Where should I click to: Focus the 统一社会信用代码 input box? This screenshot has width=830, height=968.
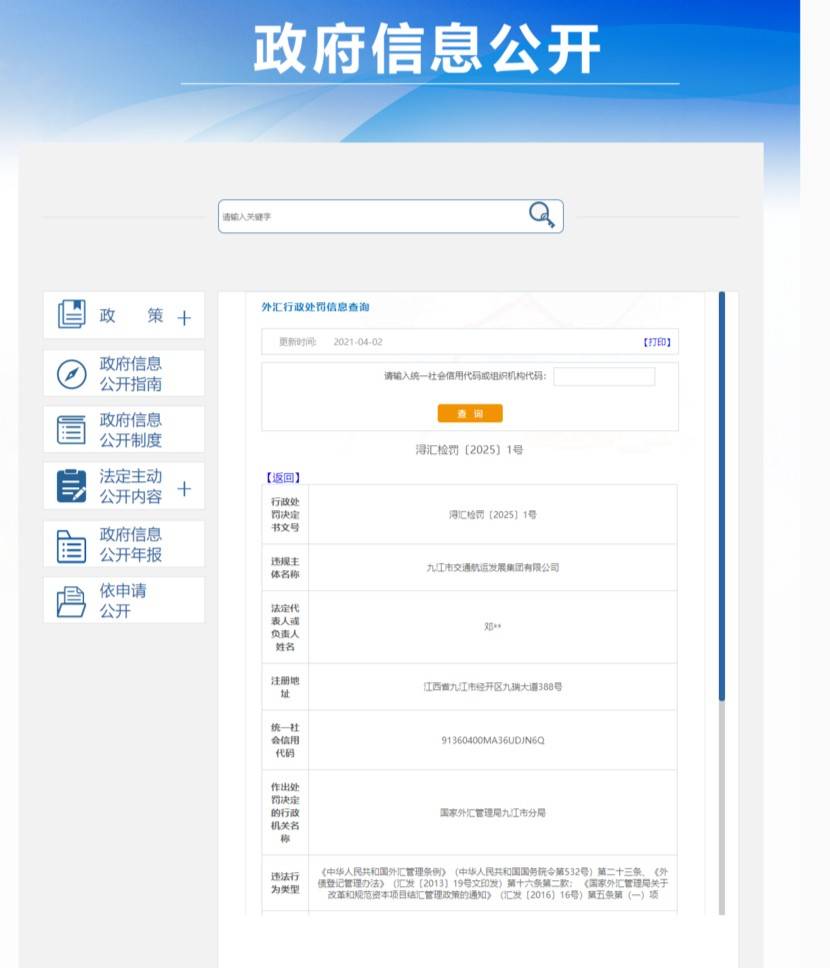coord(604,376)
